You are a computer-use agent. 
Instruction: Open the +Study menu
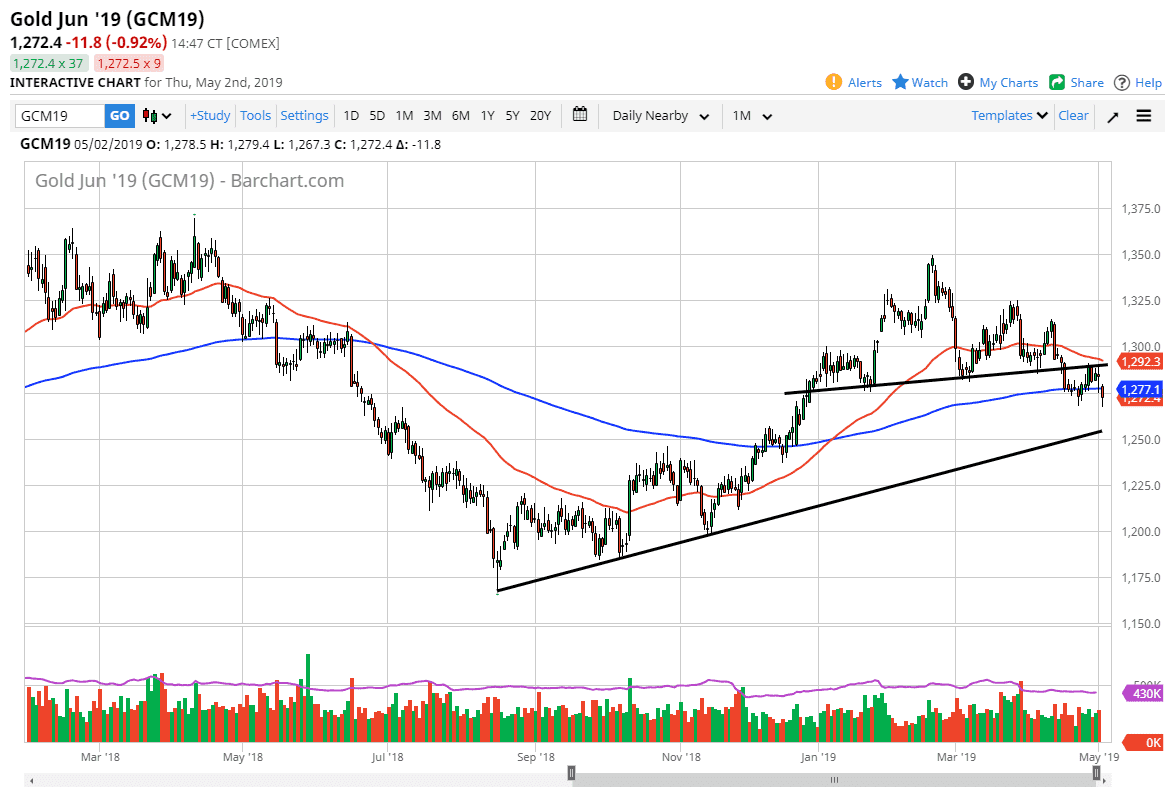click(210, 115)
